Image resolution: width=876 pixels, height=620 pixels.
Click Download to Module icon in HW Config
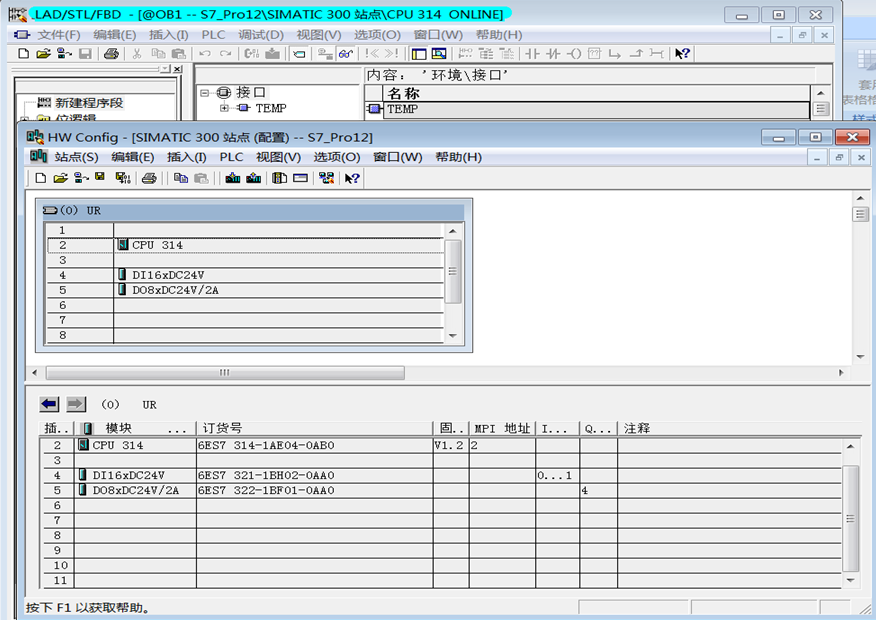232,178
